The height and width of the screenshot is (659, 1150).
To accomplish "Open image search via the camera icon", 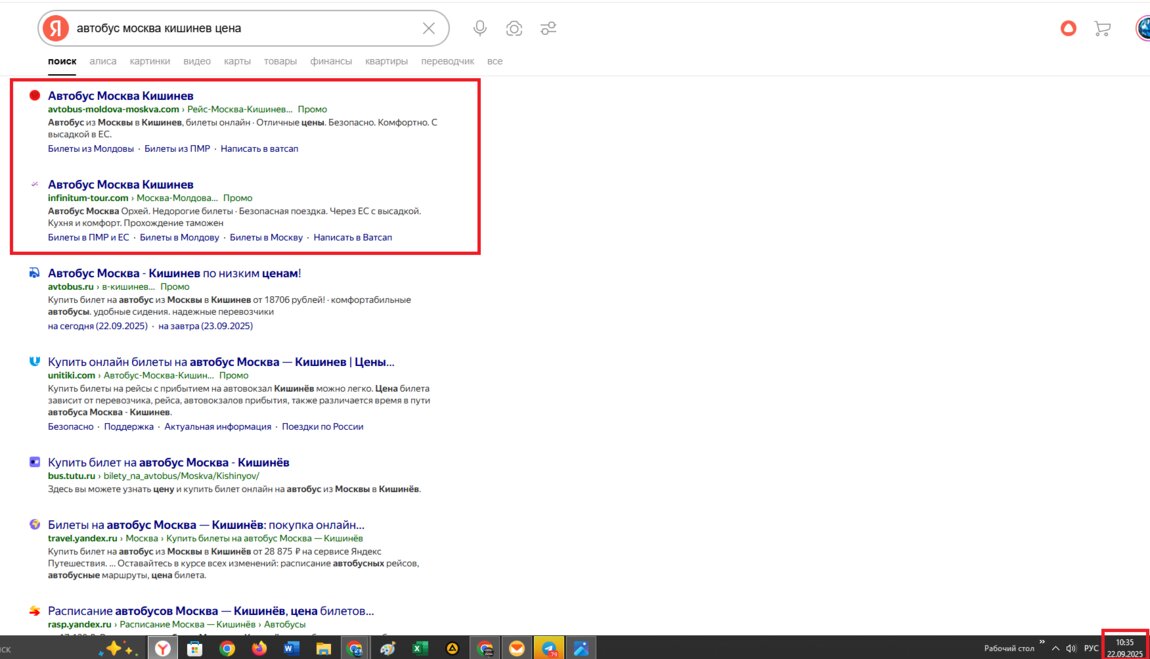I will 514,28.
